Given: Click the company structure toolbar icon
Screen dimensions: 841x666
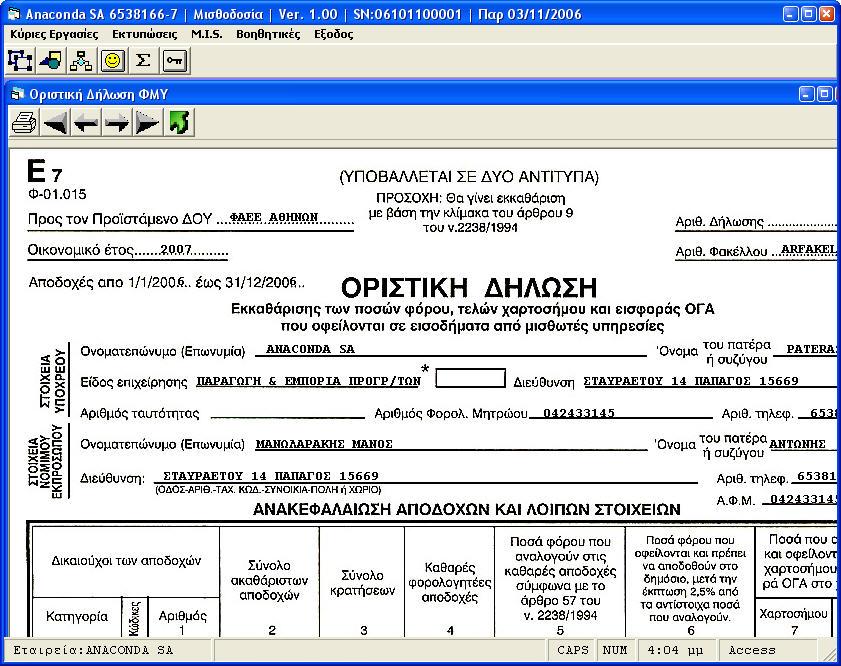Looking at the screenshot, I should tap(20, 60).
